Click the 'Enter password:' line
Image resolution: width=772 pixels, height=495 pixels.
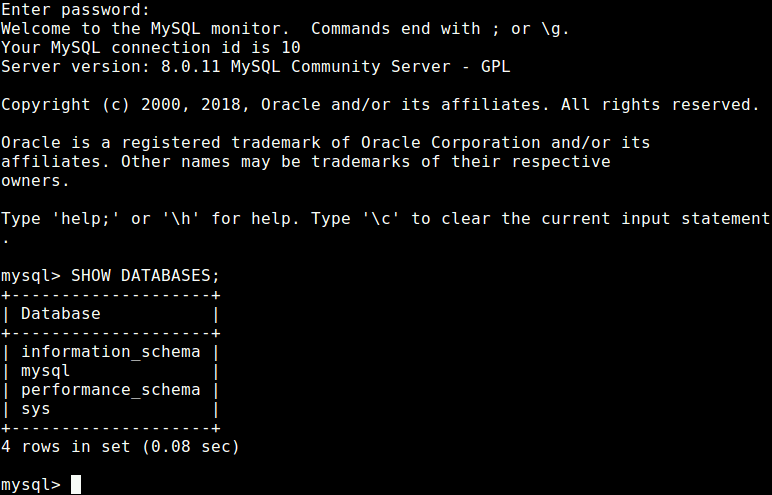(x=75, y=10)
